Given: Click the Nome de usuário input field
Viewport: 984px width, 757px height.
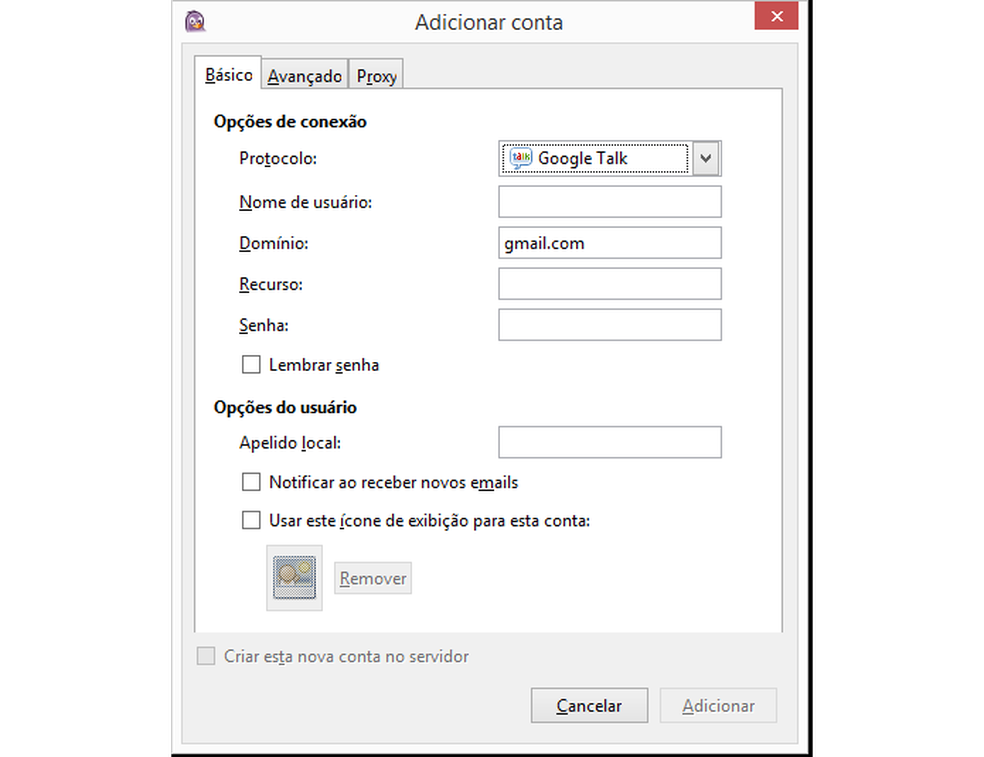Looking at the screenshot, I should pyautogui.click(x=609, y=201).
